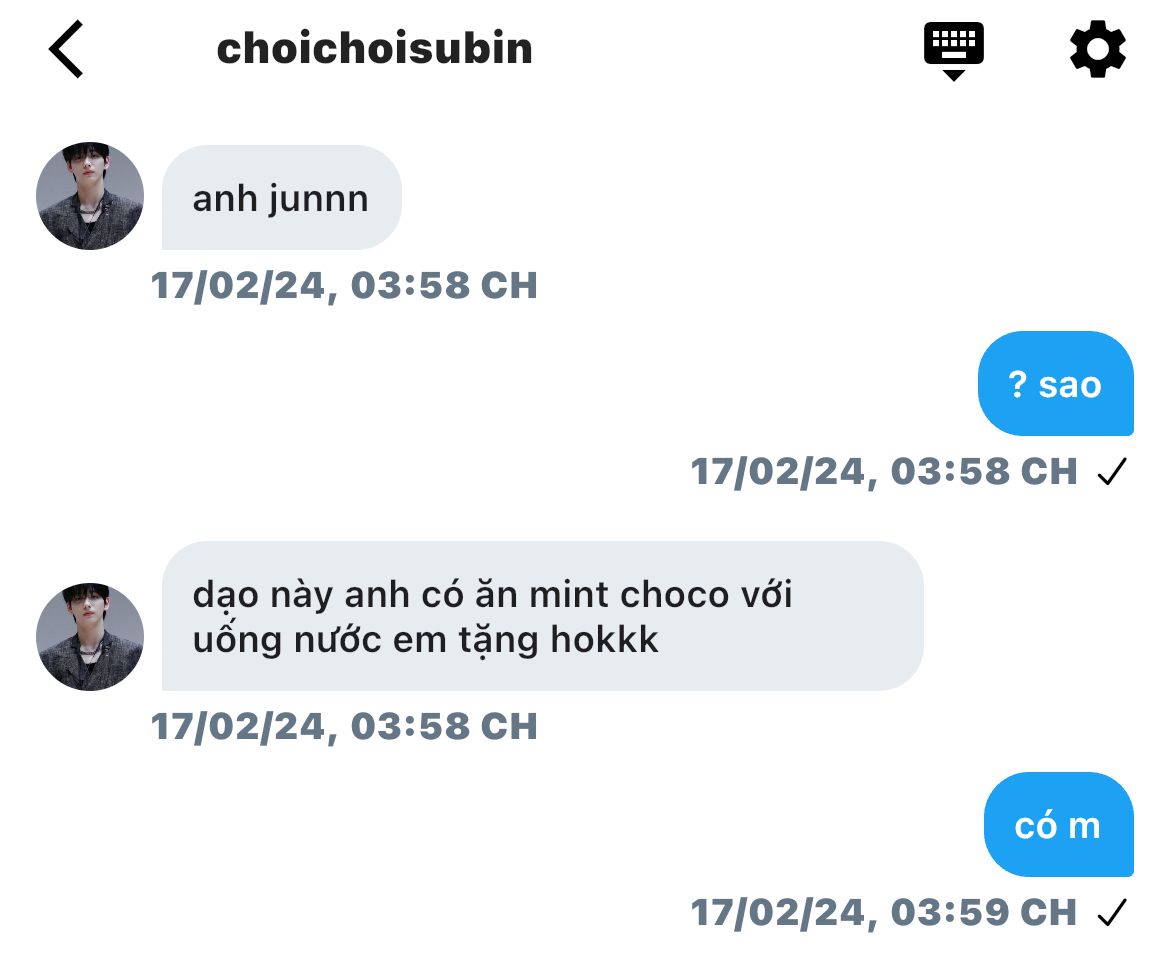Click the question mark in the "? sao" bubble
1170x961 pixels.
pos(1018,384)
